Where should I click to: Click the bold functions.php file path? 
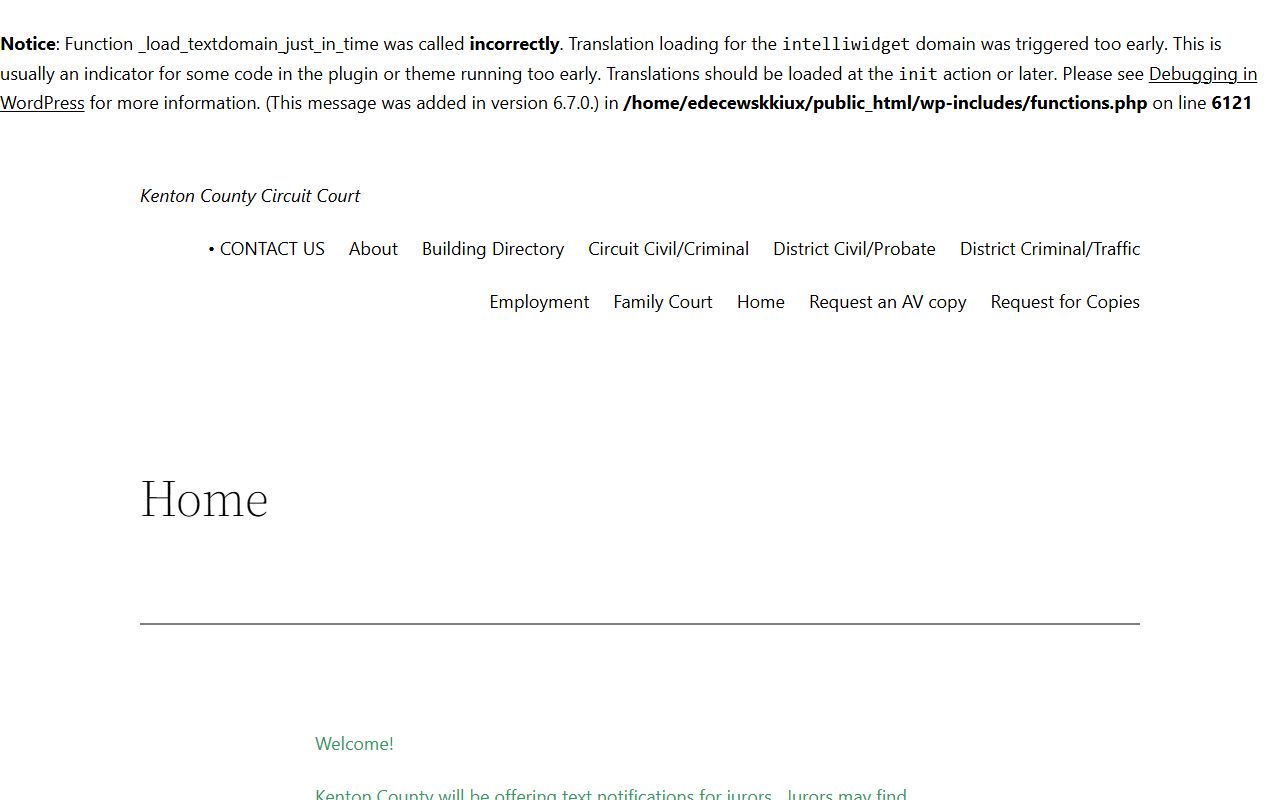[x=884, y=103]
